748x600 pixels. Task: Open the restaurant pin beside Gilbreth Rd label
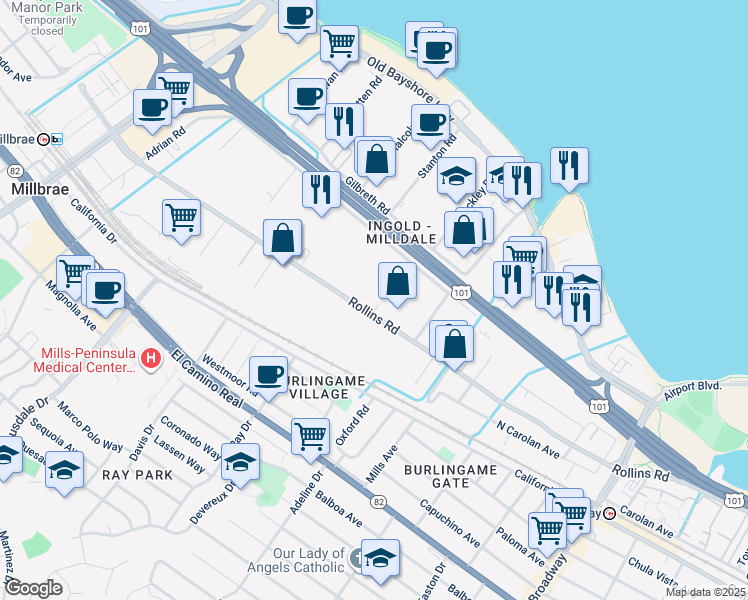coord(321,188)
